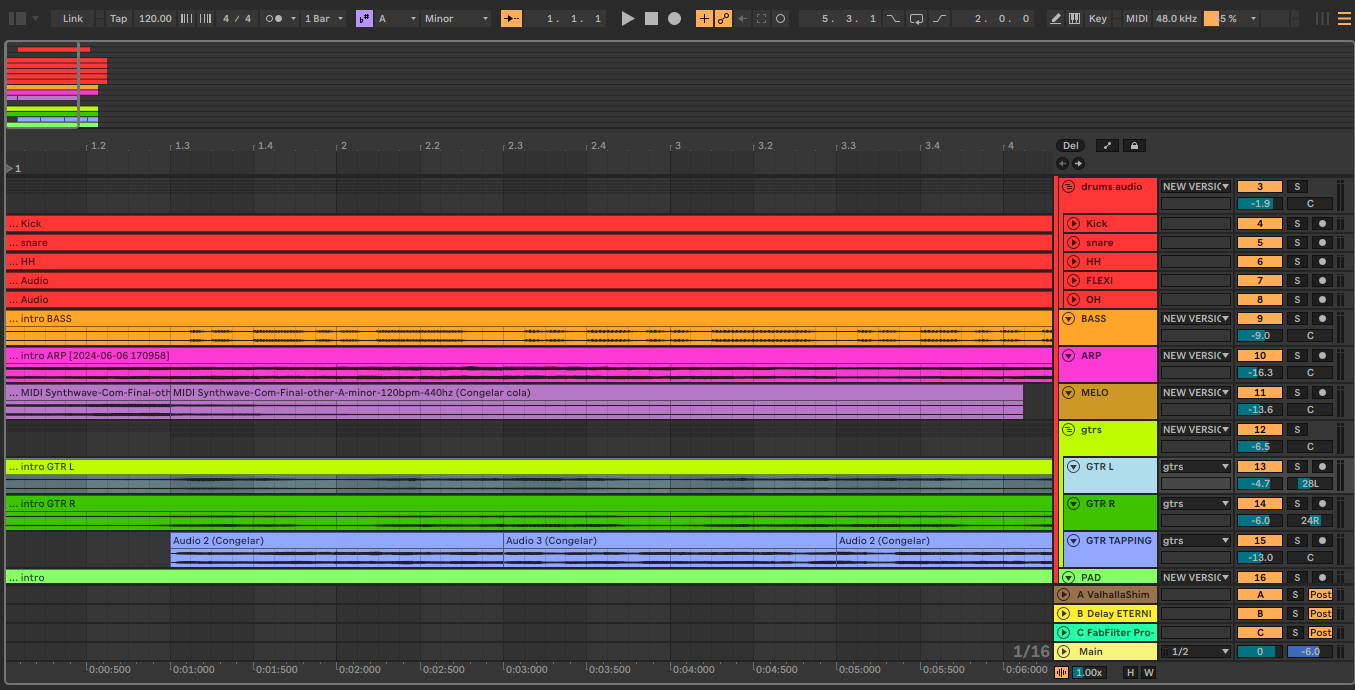This screenshot has width=1355, height=690.
Task: Fold the BASS track
Action: (x=1068, y=319)
